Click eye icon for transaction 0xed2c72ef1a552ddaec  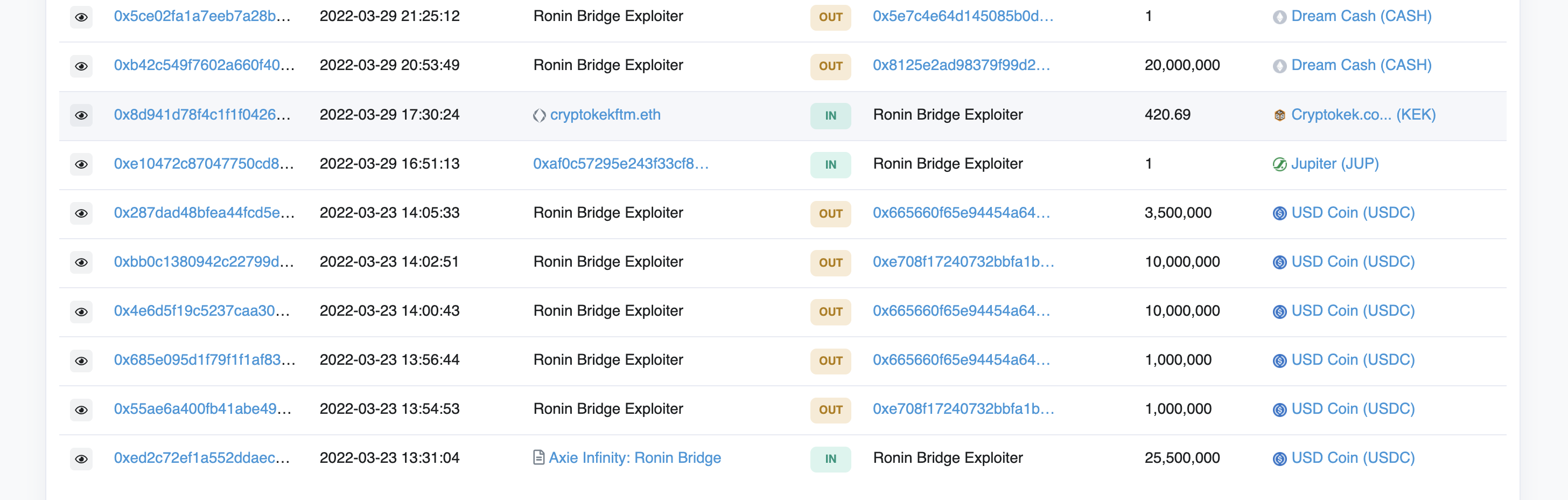pyautogui.click(x=81, y=459)
